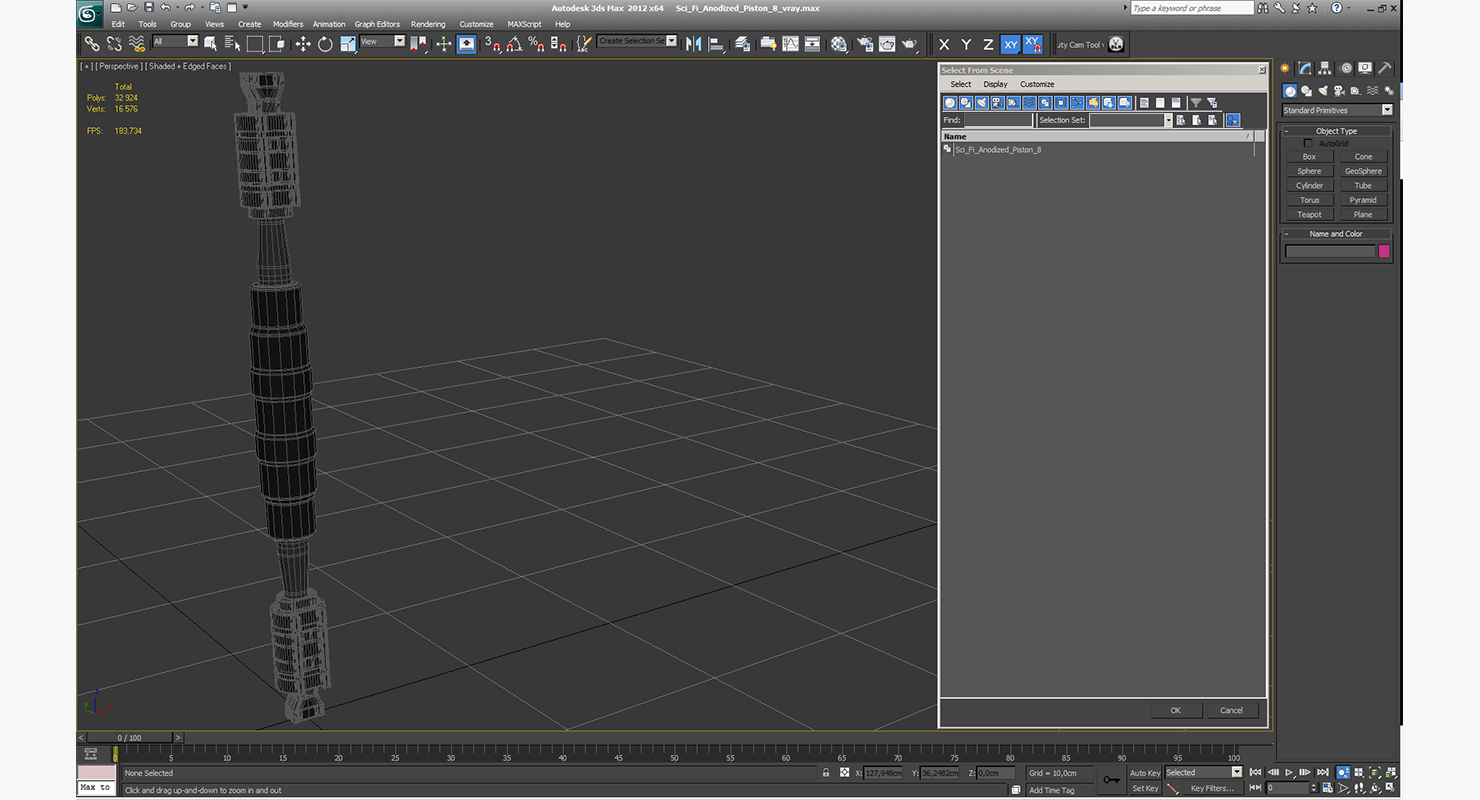Toggle Display Geometry filter in Select From Scene

950,103
